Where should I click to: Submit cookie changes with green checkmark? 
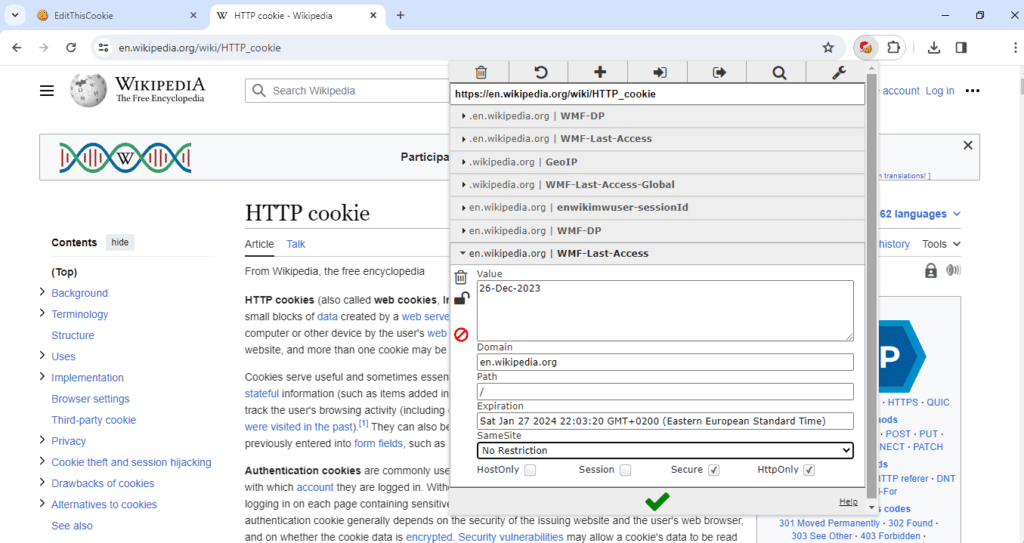pos(657,501)
